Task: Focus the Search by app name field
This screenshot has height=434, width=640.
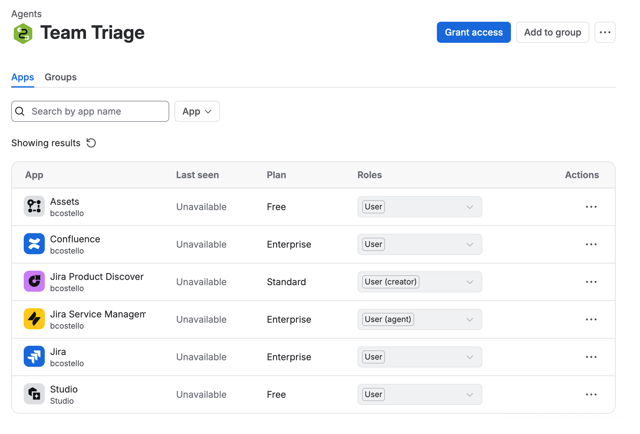Action: [x=90, y=111]
